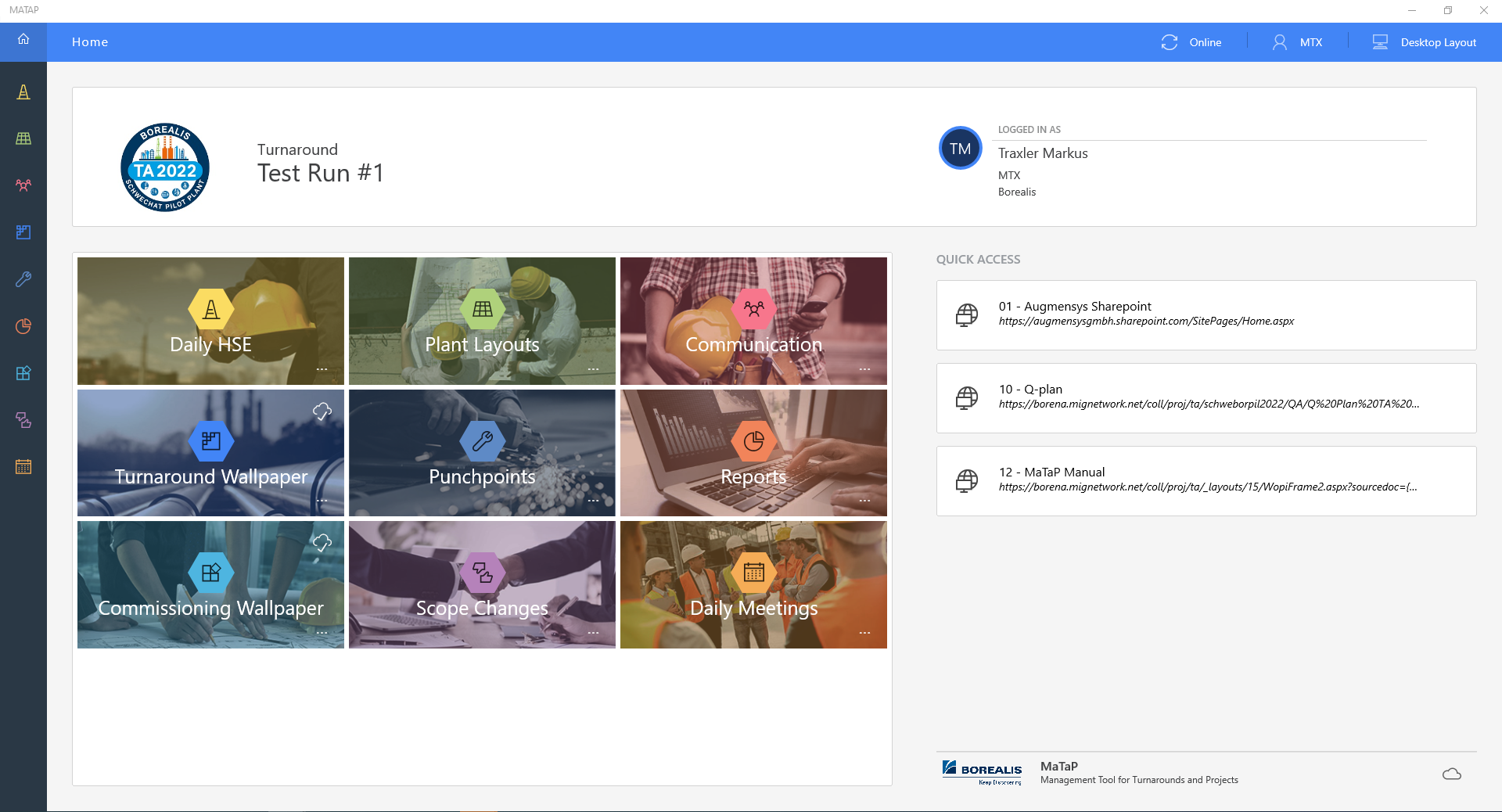Toggle the Online sync status
Viewport: 1502px width, 812px height.
click(1191, 42)
